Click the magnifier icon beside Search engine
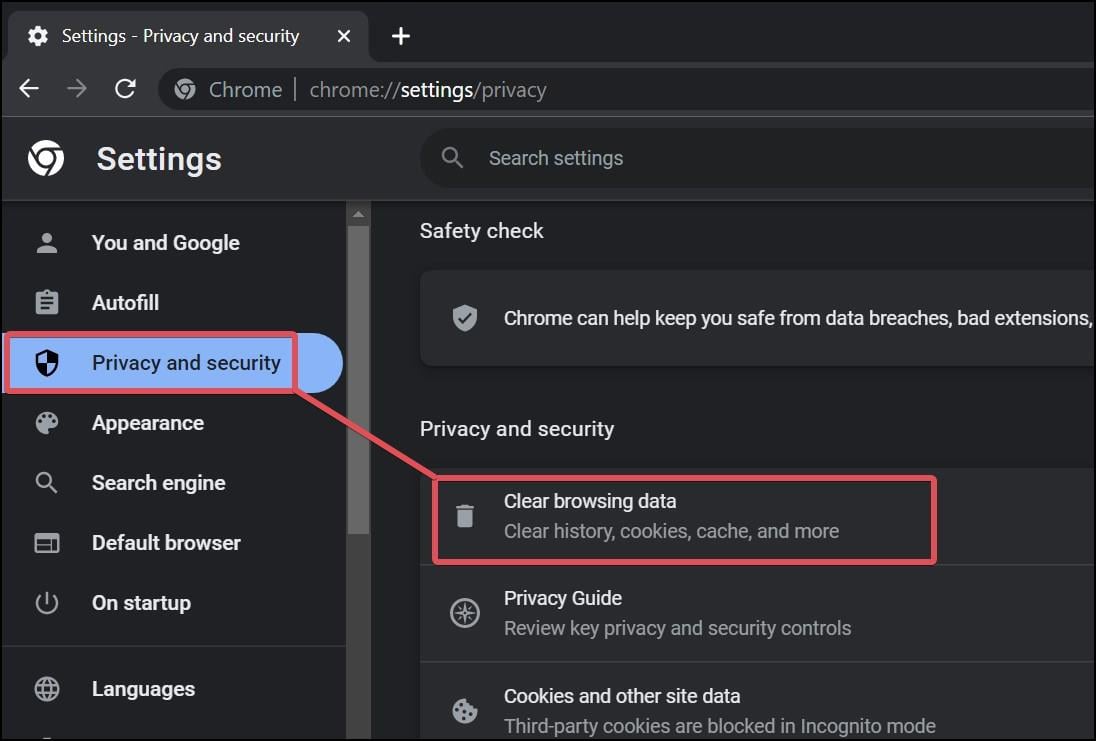Screen dimensions: 1096x741 tap(47, 483)
